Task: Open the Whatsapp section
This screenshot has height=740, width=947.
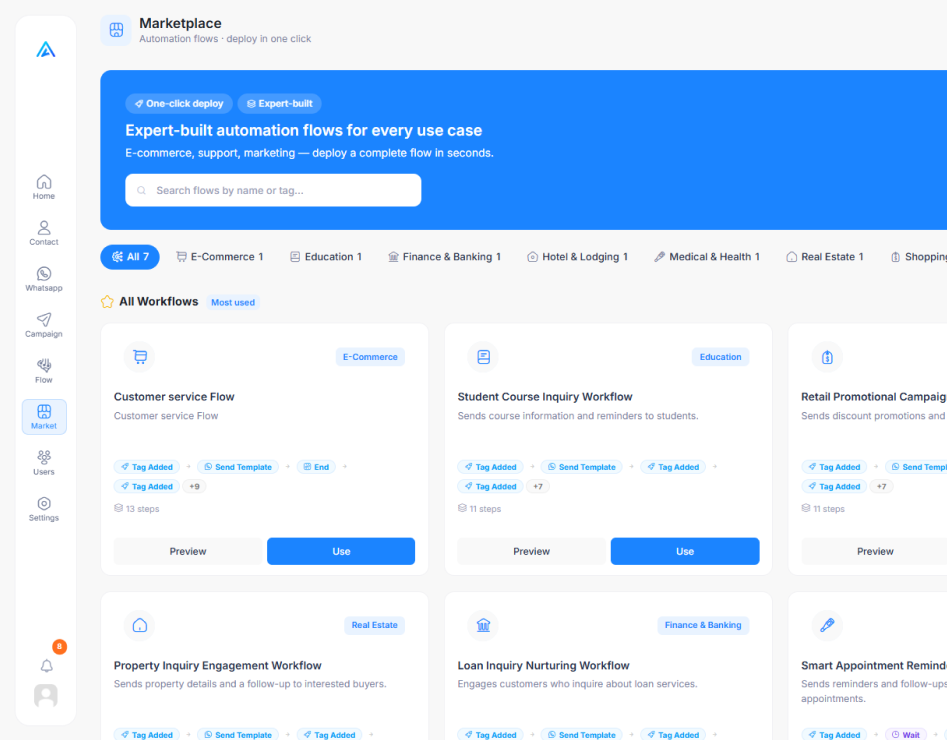Action: point(43,278)
